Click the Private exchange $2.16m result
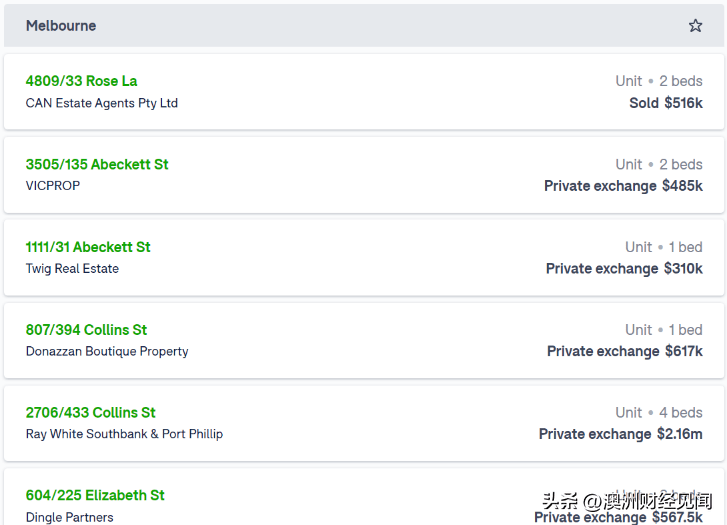The height and width of the screenshot is (525, 727). tap(620, 434)
